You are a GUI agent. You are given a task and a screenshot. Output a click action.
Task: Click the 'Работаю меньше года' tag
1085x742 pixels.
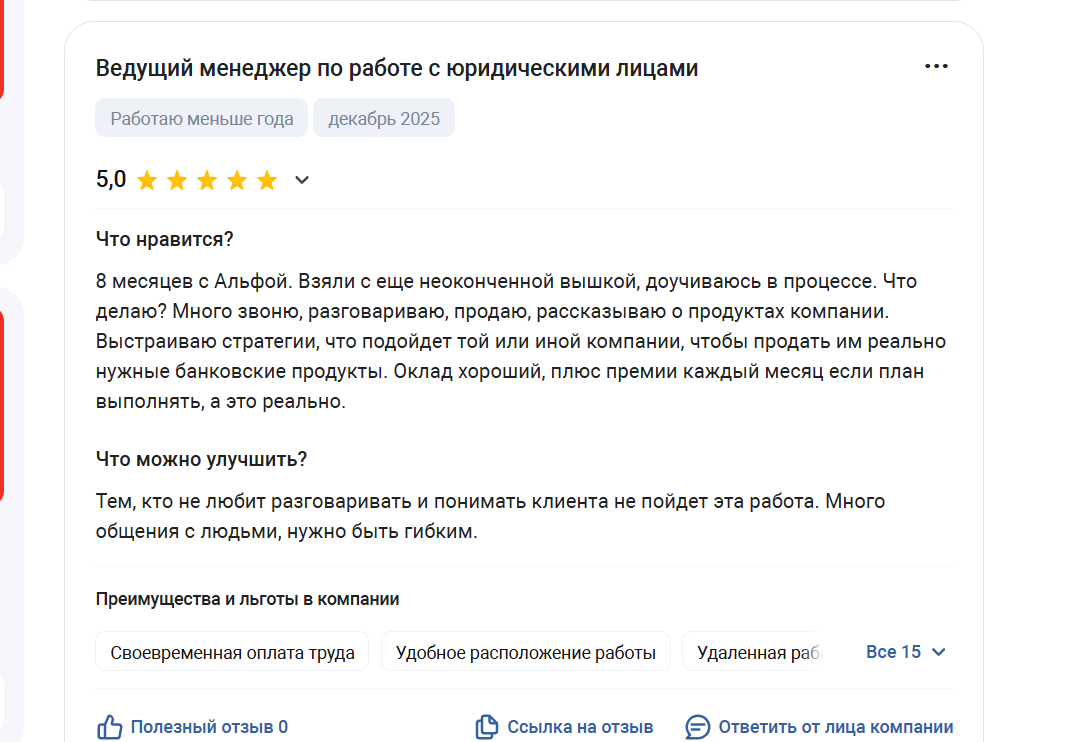202,119
